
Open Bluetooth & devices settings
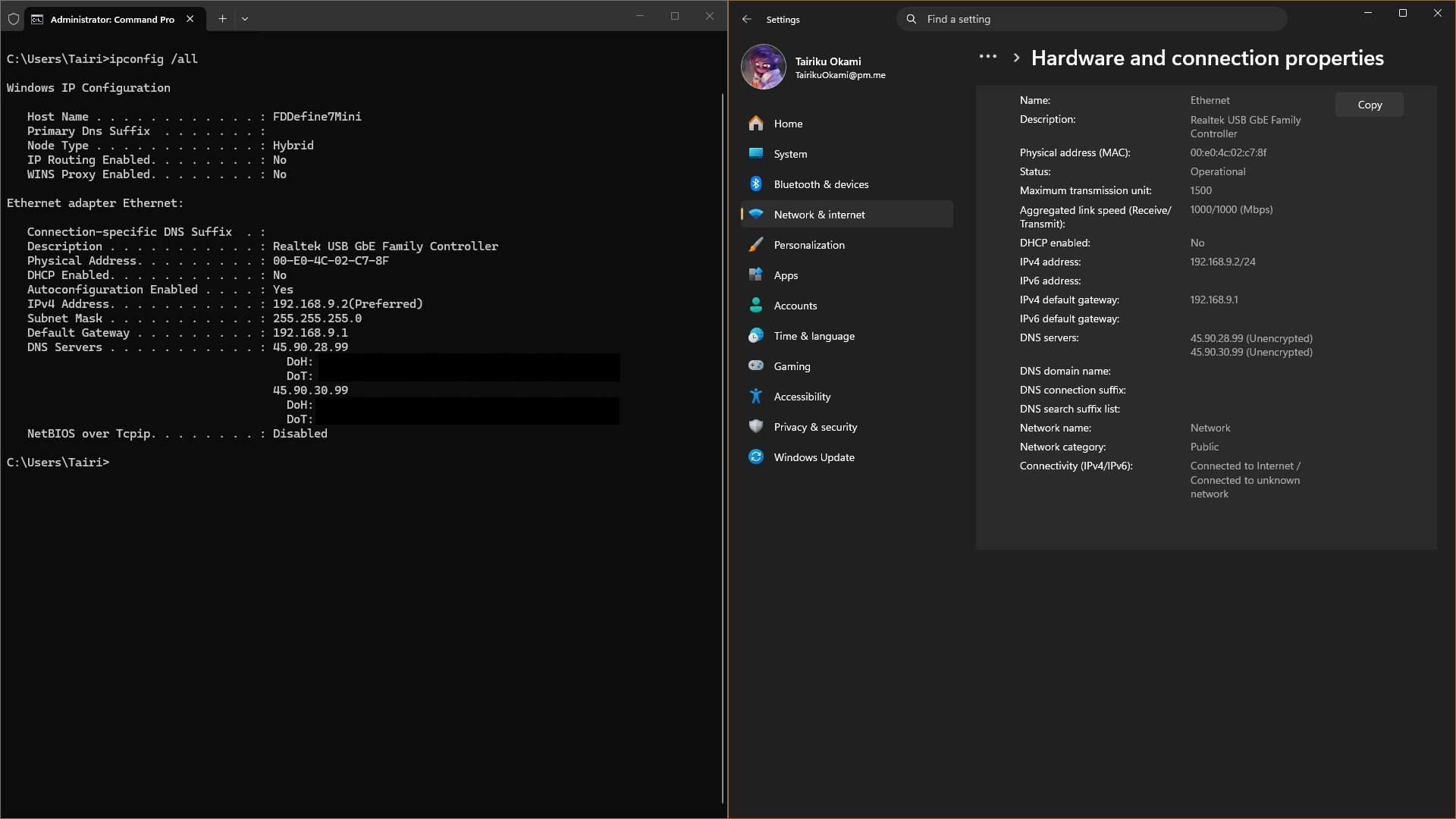click(846, 184)
